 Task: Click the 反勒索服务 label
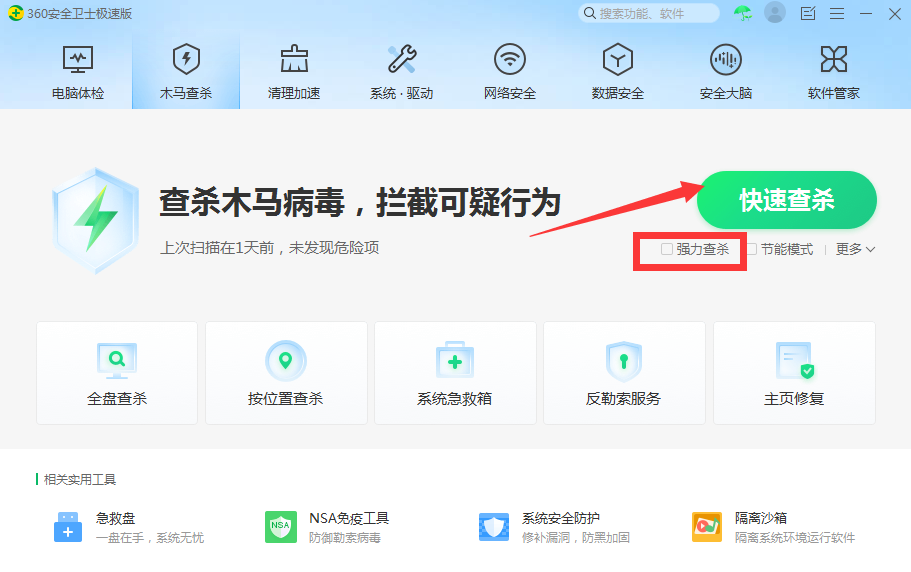(623, 399)
